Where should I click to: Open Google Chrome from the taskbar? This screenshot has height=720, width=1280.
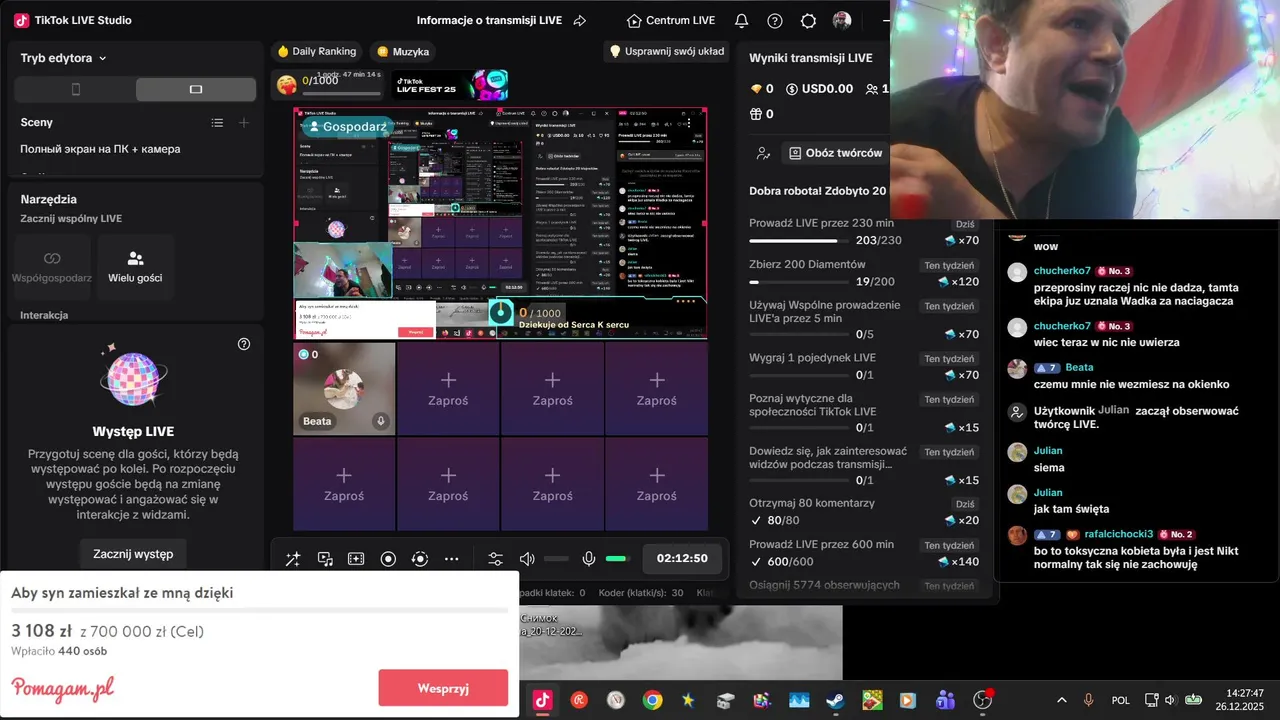(x=652, y=700)
